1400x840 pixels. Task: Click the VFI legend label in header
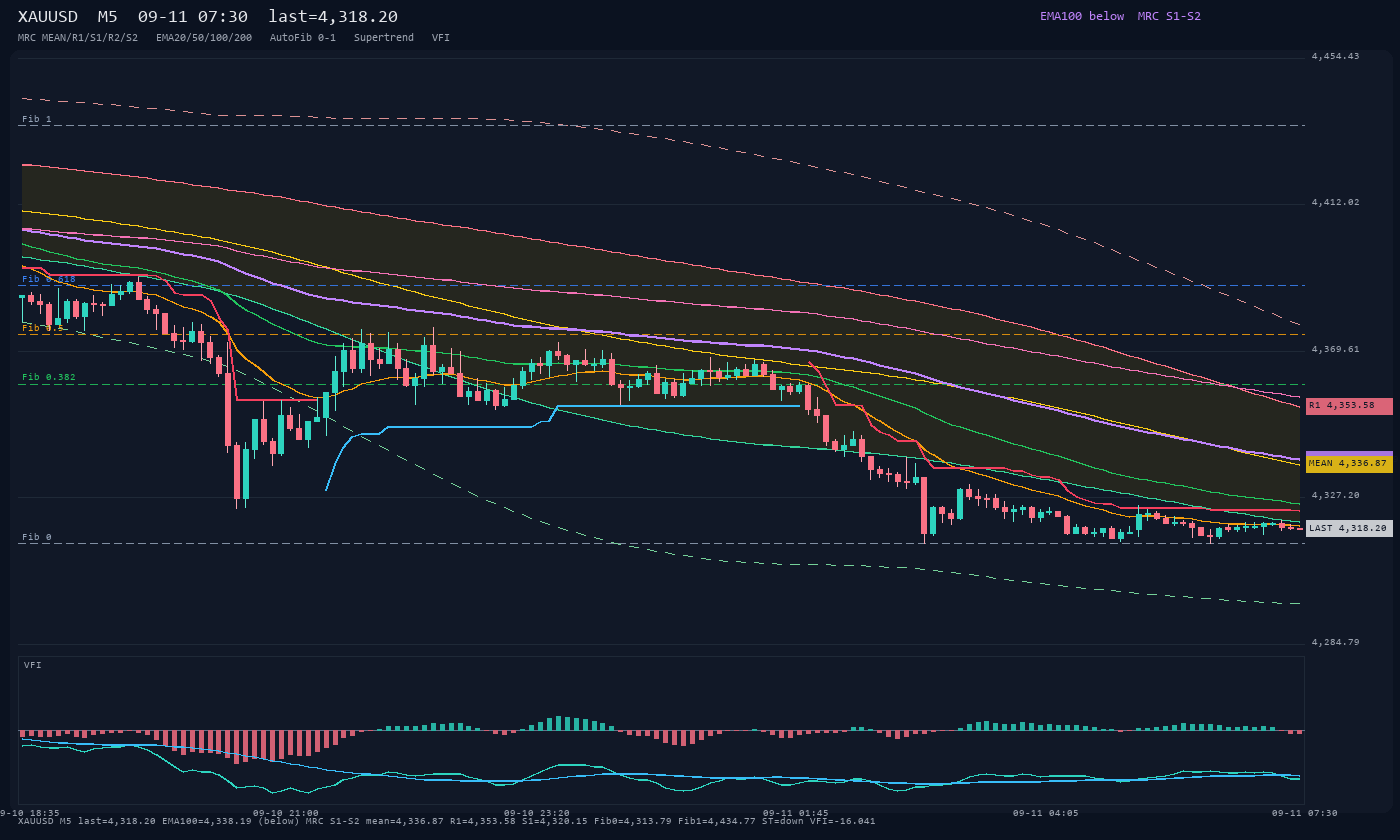coord(441,37)
